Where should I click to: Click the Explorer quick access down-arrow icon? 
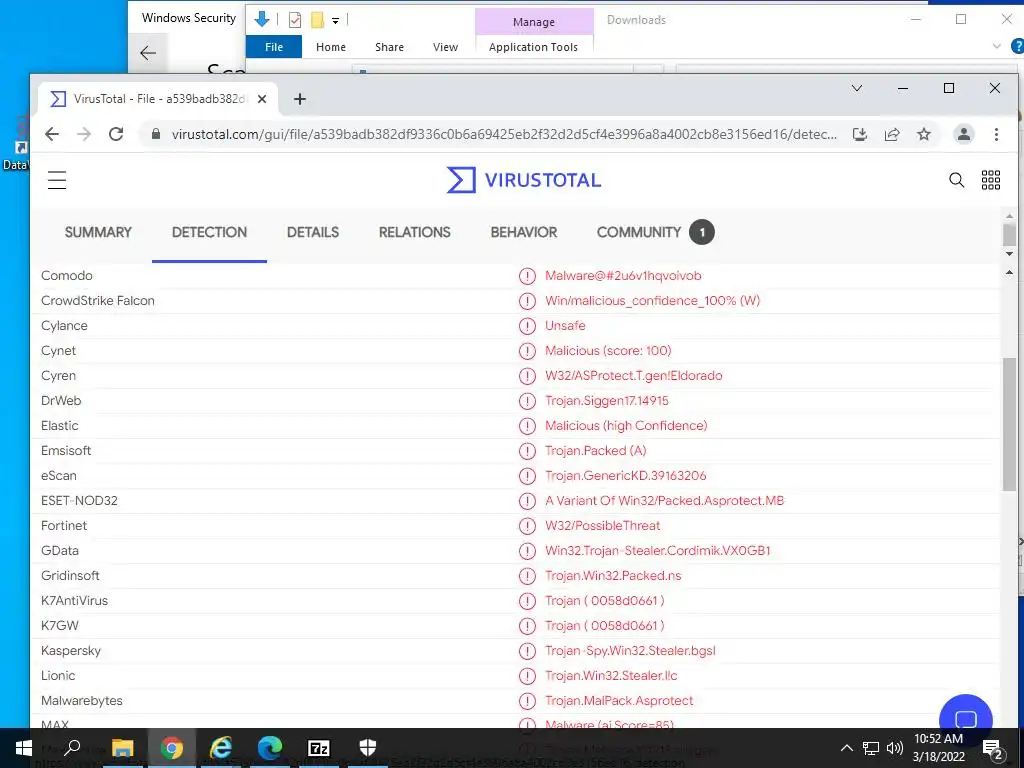[262, 20]
